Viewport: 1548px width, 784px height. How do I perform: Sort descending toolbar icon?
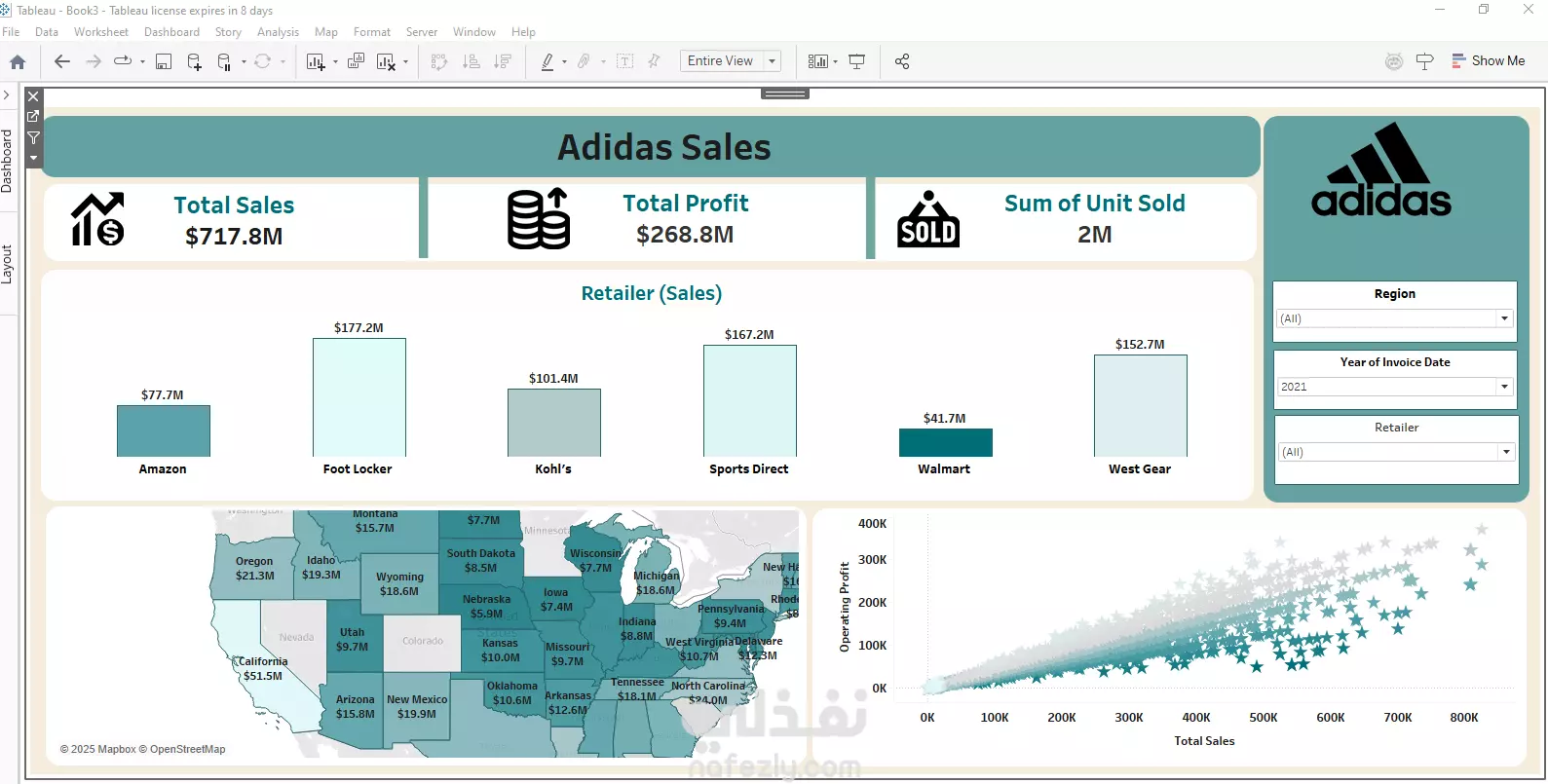(503, 61)
